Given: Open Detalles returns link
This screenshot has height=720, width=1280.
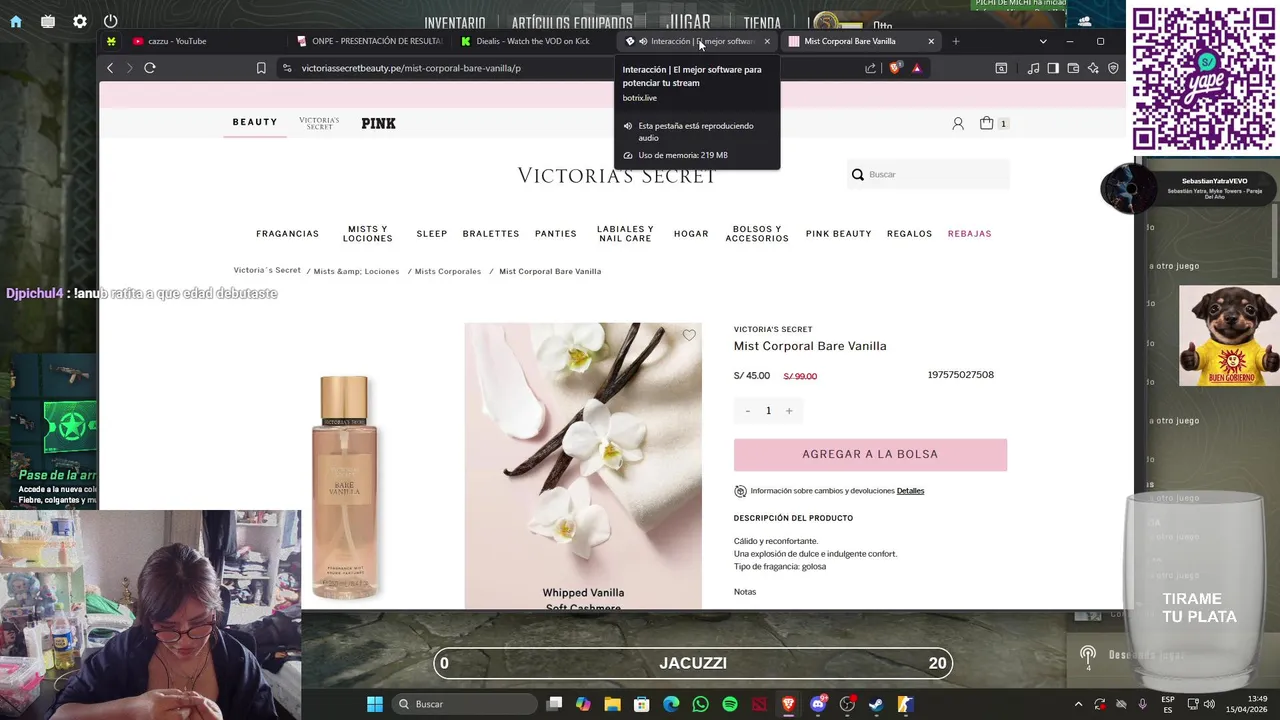Looking at the screenshot, I should point(910,491).
